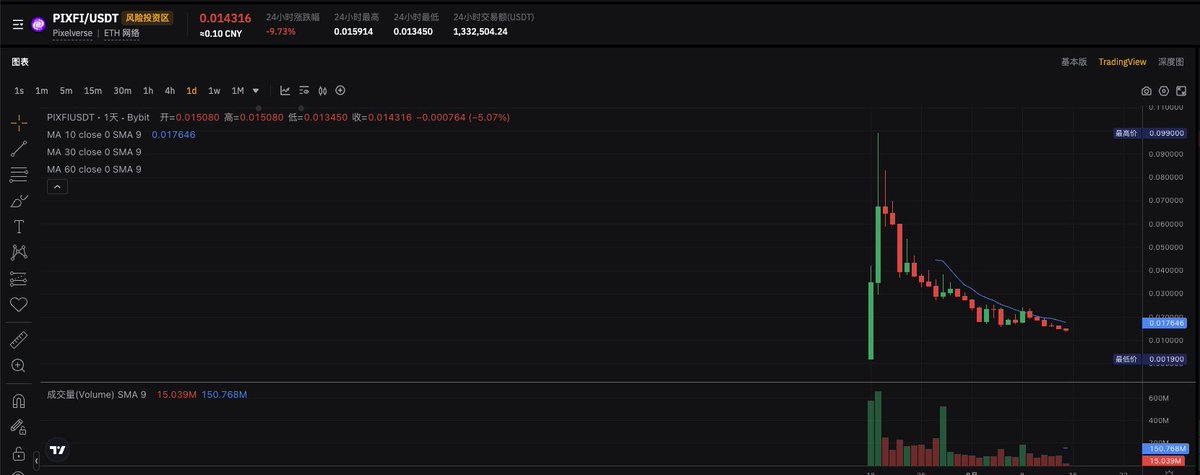Viewport: 1200px width, 475px height.
Task: Select the 1m interval
Action: pyautogui.click(x=42, y=91)
